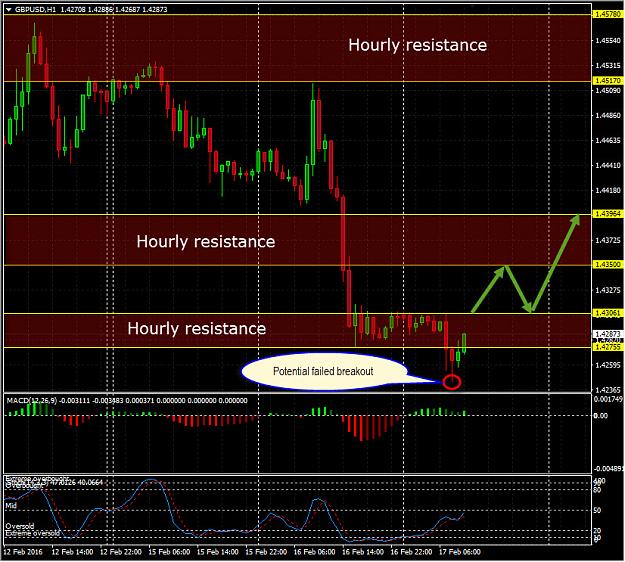
Task: Click the '12 Feb 2016' time axis label
Action: tap(23, 552)
